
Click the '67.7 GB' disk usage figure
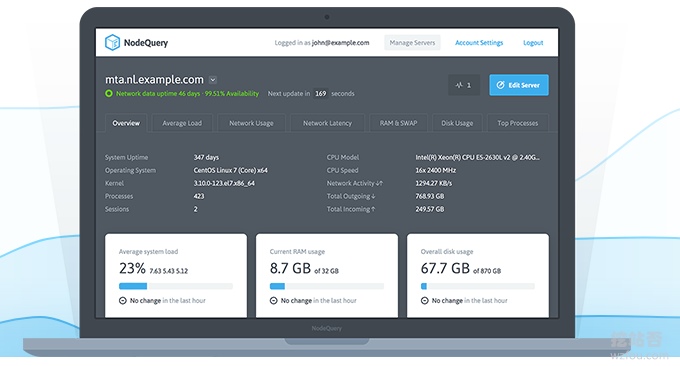[x=445, y=268]
